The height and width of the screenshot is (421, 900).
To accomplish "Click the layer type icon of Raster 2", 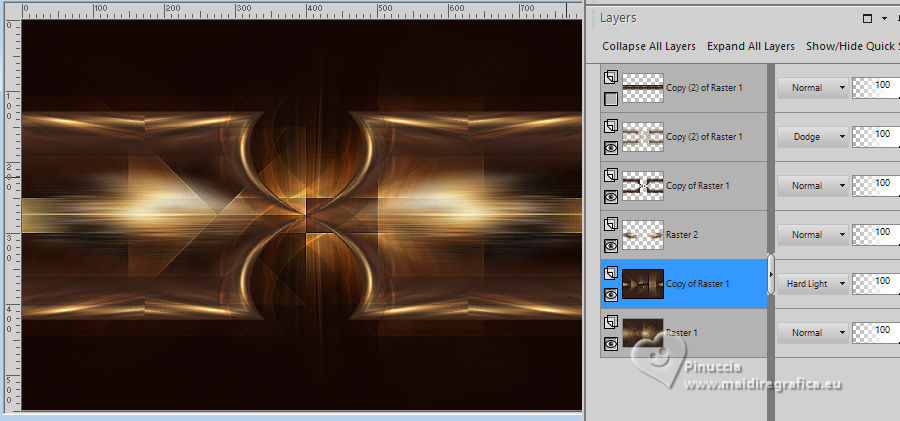I will click(610, 224).
